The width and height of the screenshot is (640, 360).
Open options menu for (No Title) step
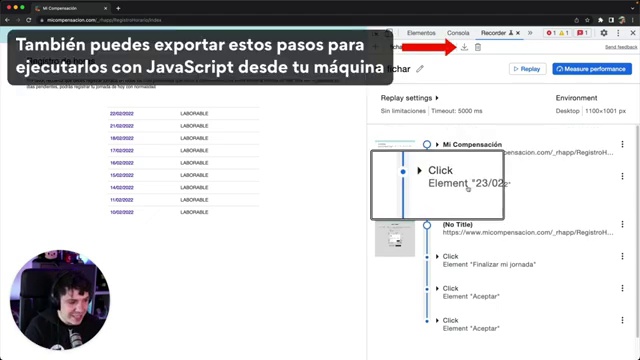click(622, 224)
